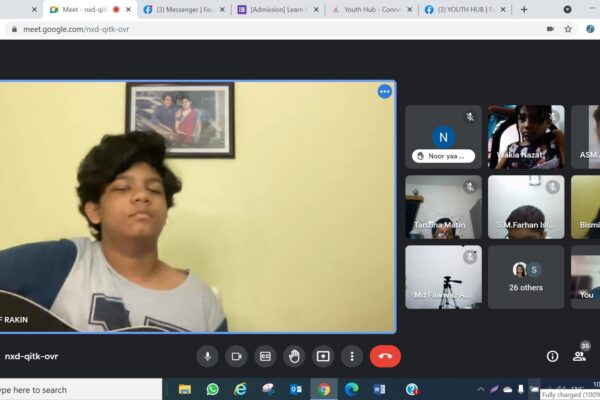Open a new browser tab
Viewport: 600px width, 400px height.
(524, 9)
